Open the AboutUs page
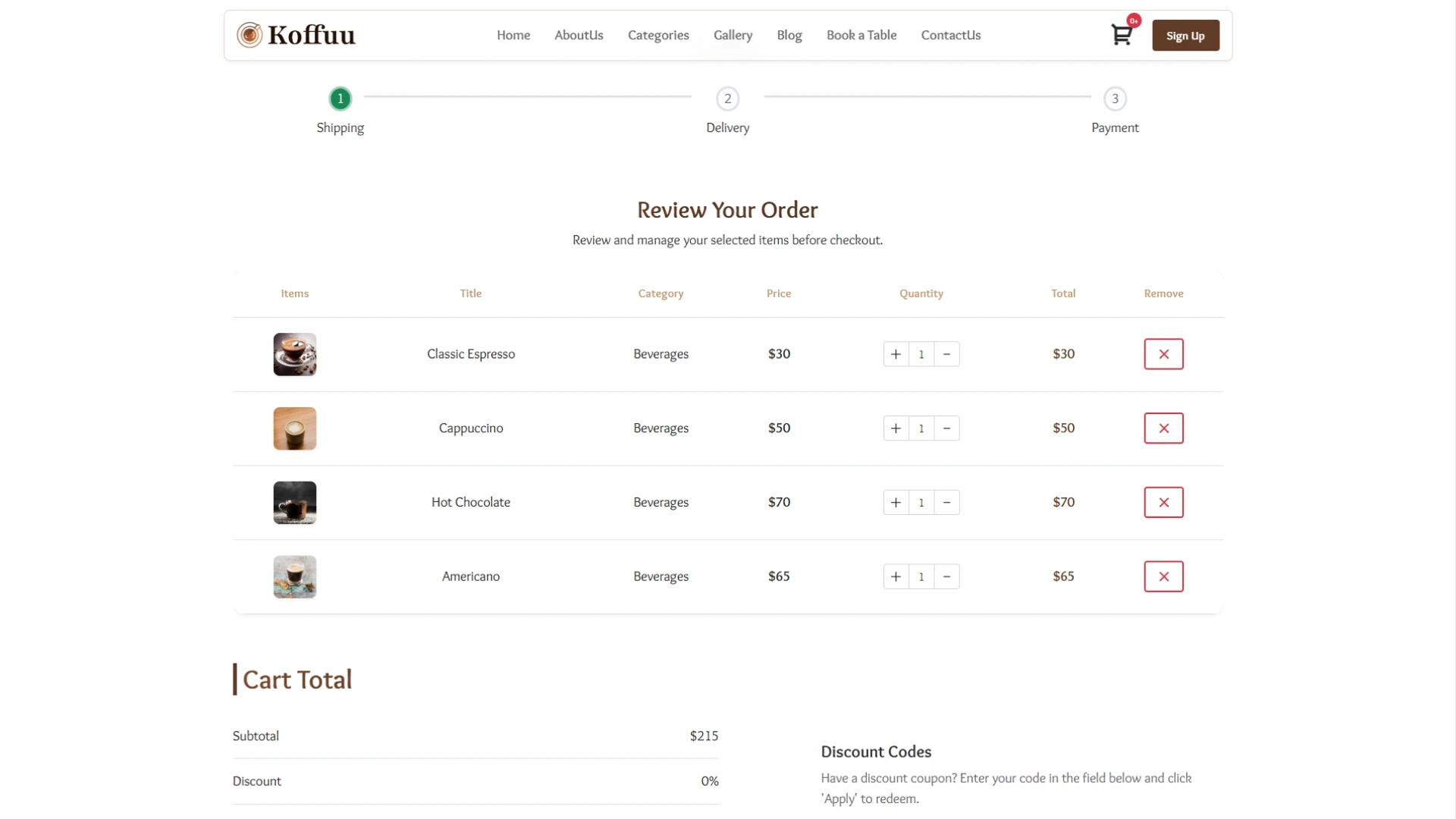The height and width of the screenshot is (819, 1456). [x=579, y=35]
